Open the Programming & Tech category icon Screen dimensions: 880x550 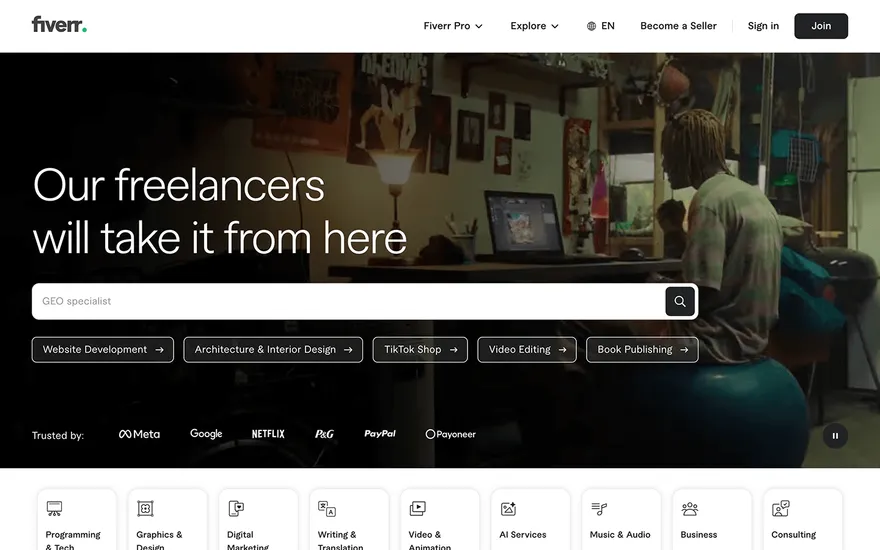pos(54,508)
